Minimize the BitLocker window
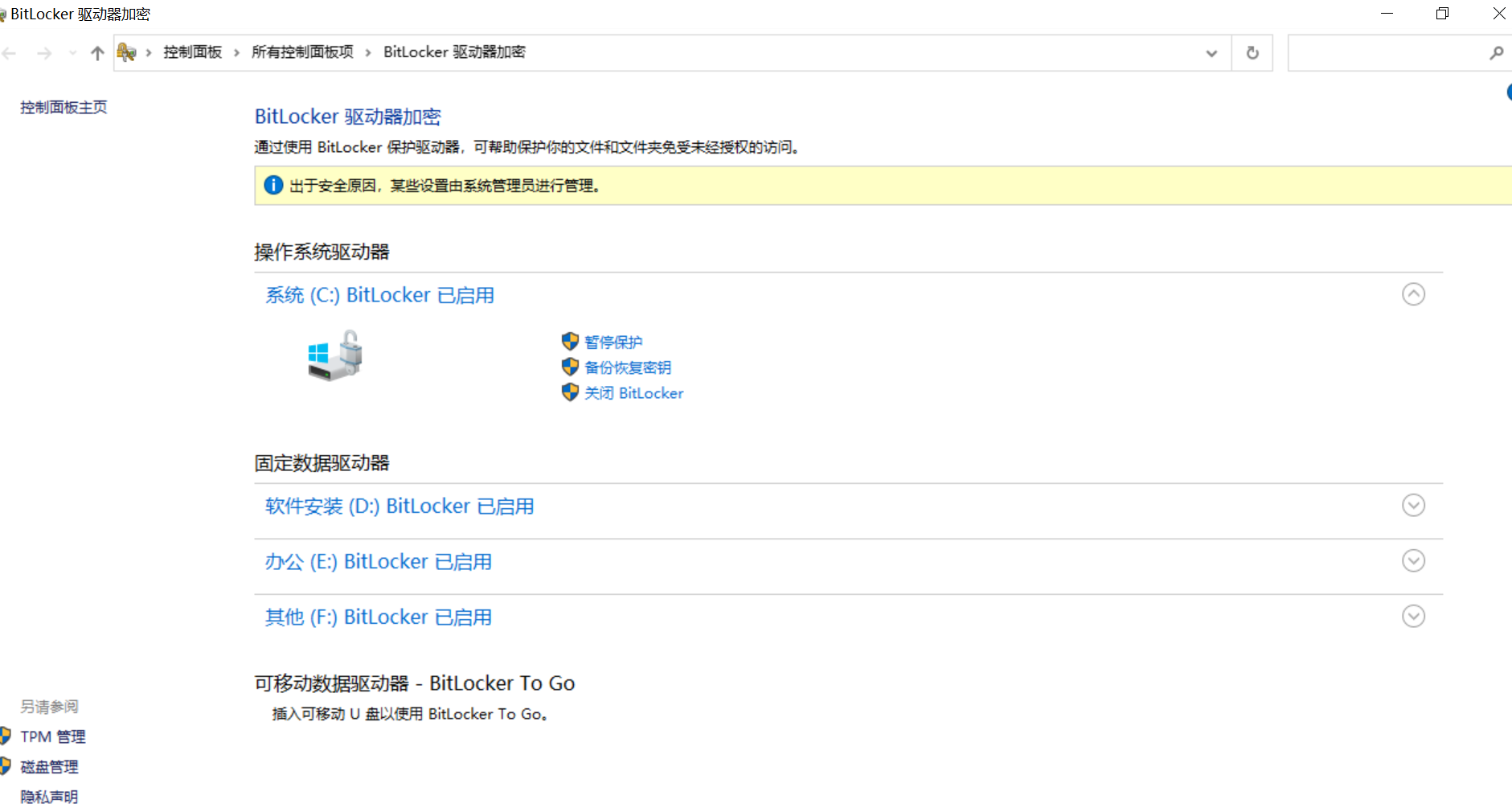Viewport: 1512px width, 808px height. 1387,14
